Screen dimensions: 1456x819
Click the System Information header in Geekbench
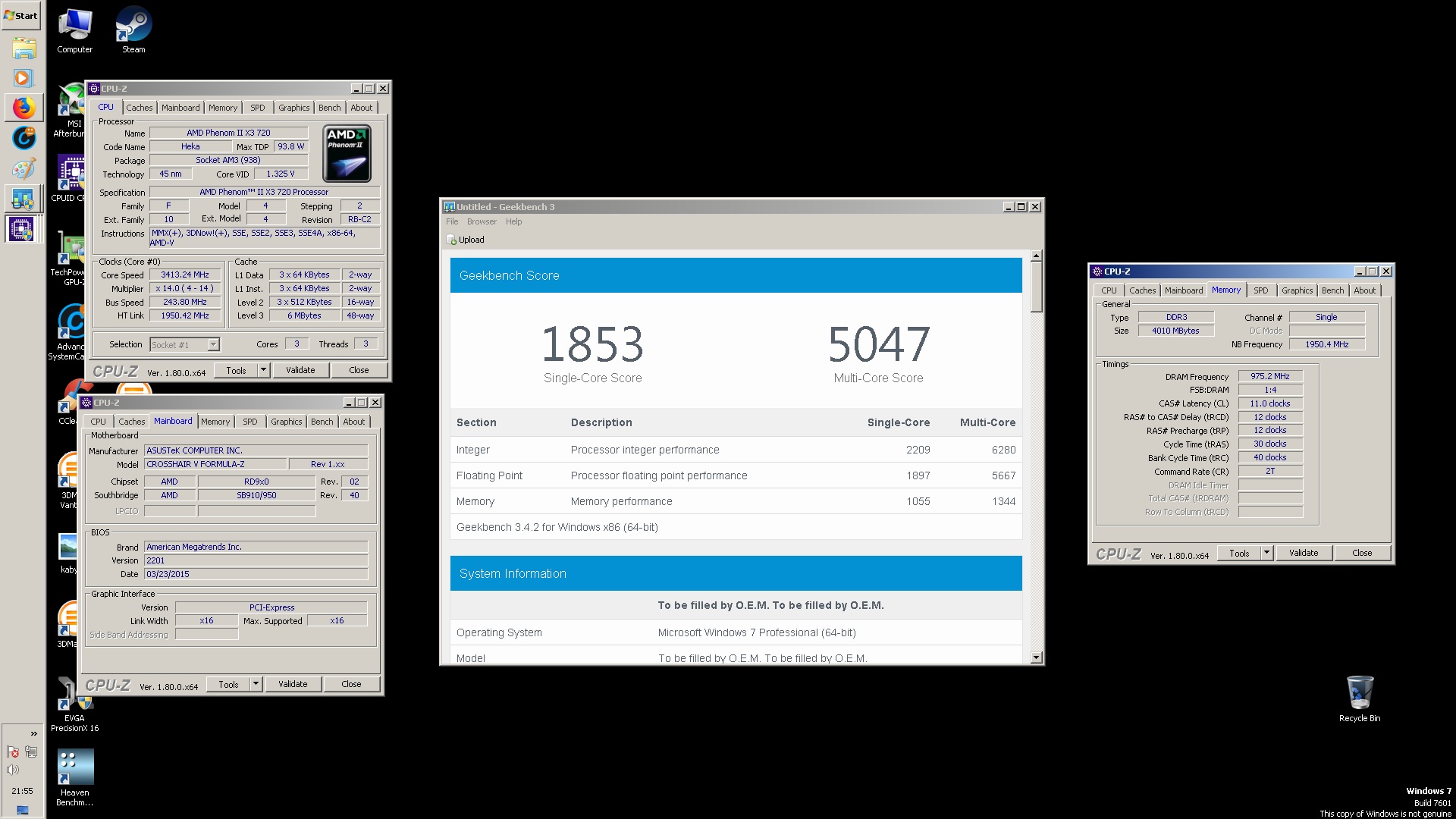(x=736, y=573)
